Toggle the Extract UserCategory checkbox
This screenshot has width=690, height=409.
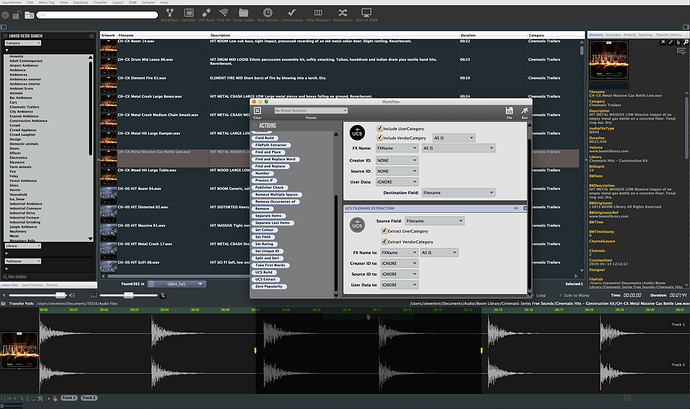[x=384, y=231]
